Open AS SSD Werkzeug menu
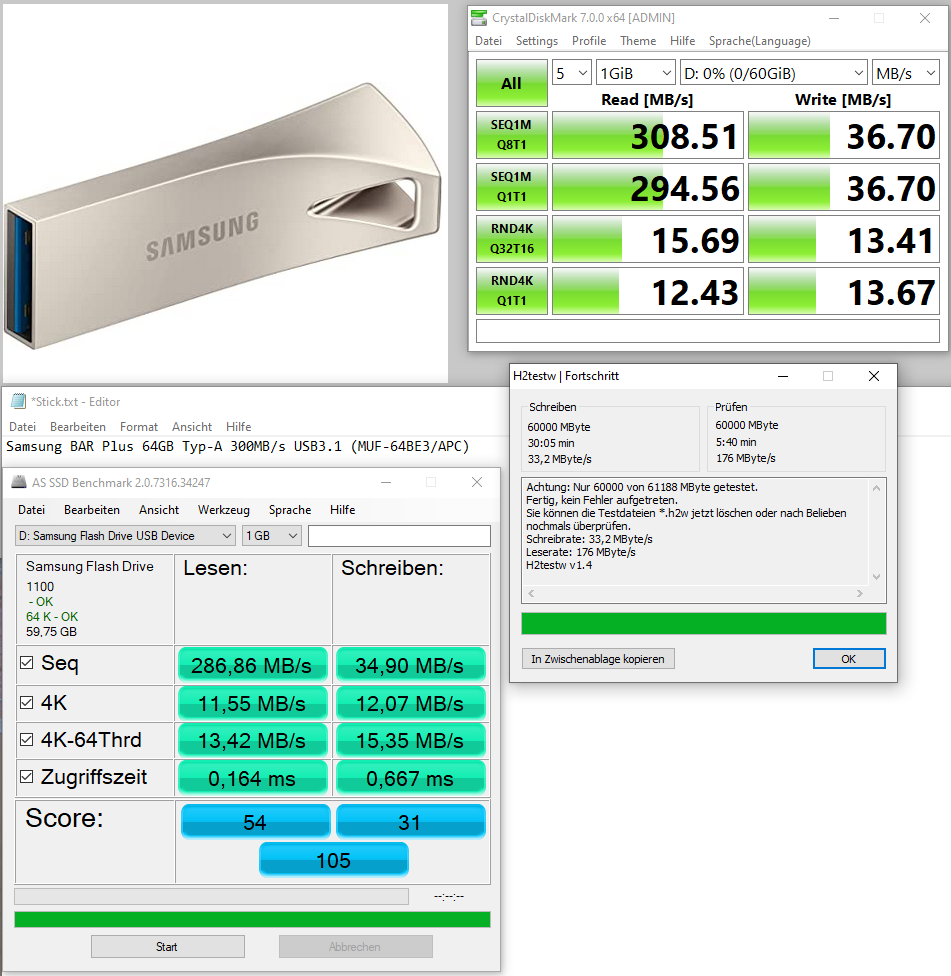The height and width of the screenshot is (976, 951). tap(223, 510)
